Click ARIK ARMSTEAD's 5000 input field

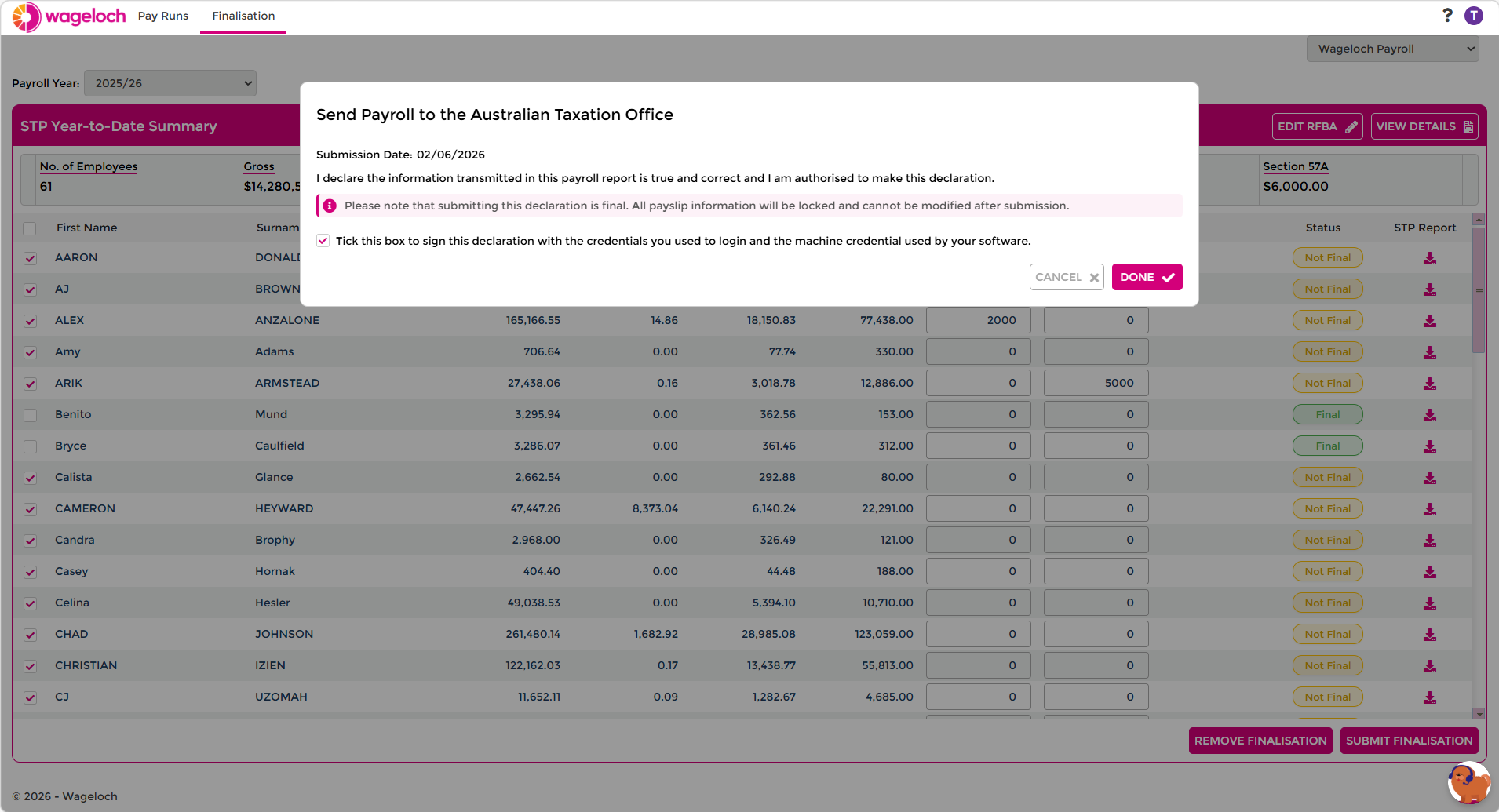pyautogui.click(x=1096, y=383)
